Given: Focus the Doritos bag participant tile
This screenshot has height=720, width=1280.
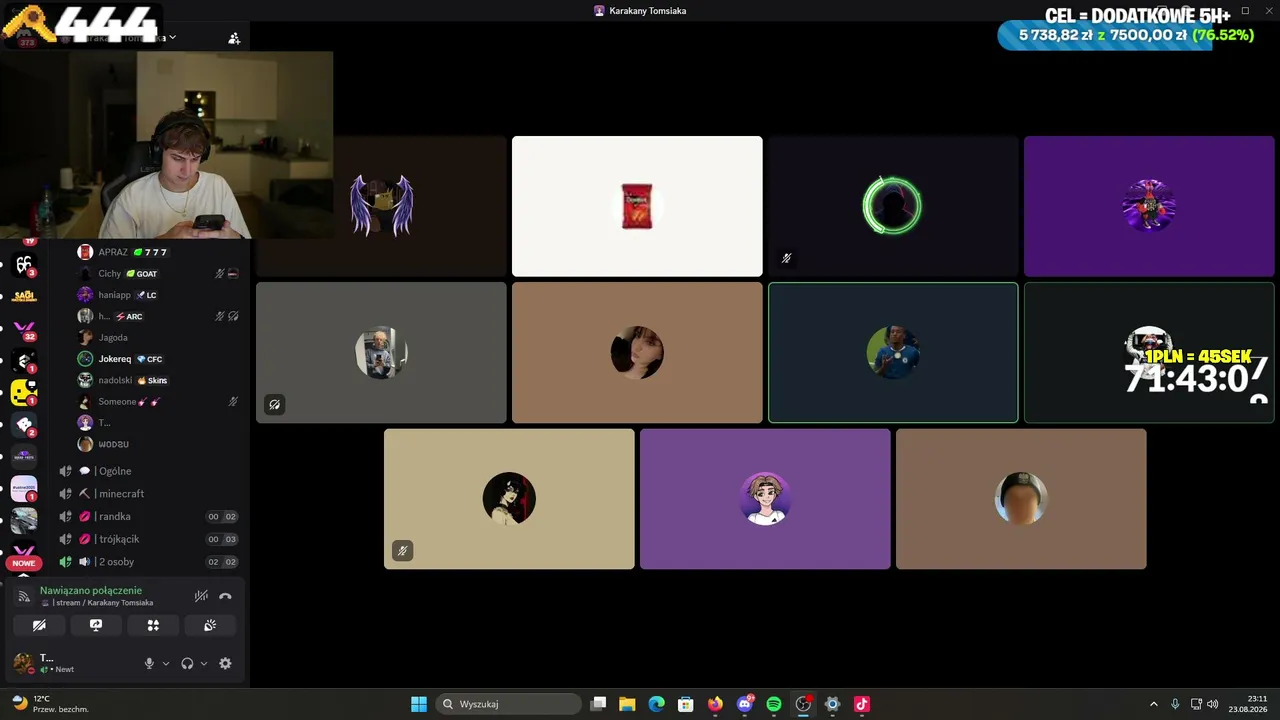Looking at the screenshot, I should click(x=637, y=206).
